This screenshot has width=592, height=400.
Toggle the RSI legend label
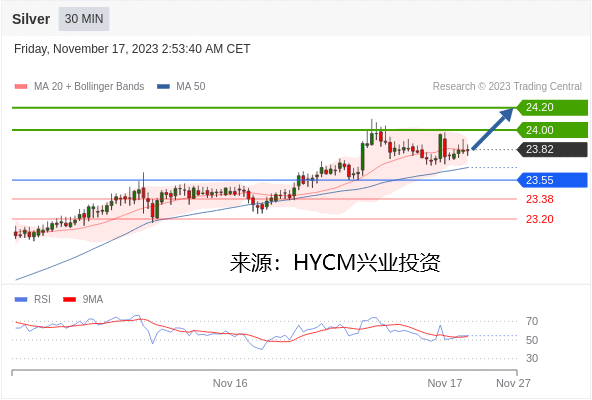click(42, 300)
